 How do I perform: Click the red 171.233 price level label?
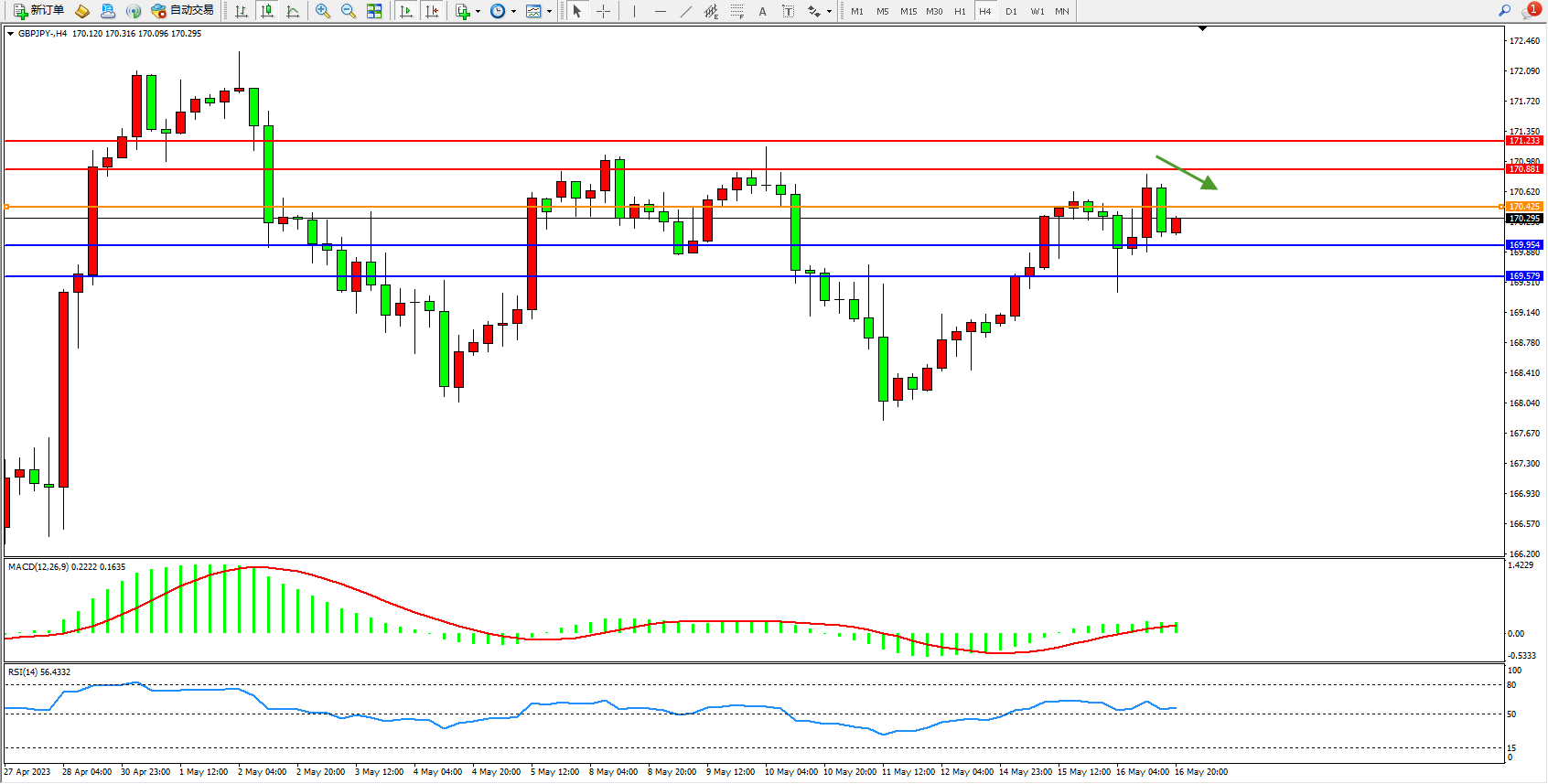tap(1524, 140)
